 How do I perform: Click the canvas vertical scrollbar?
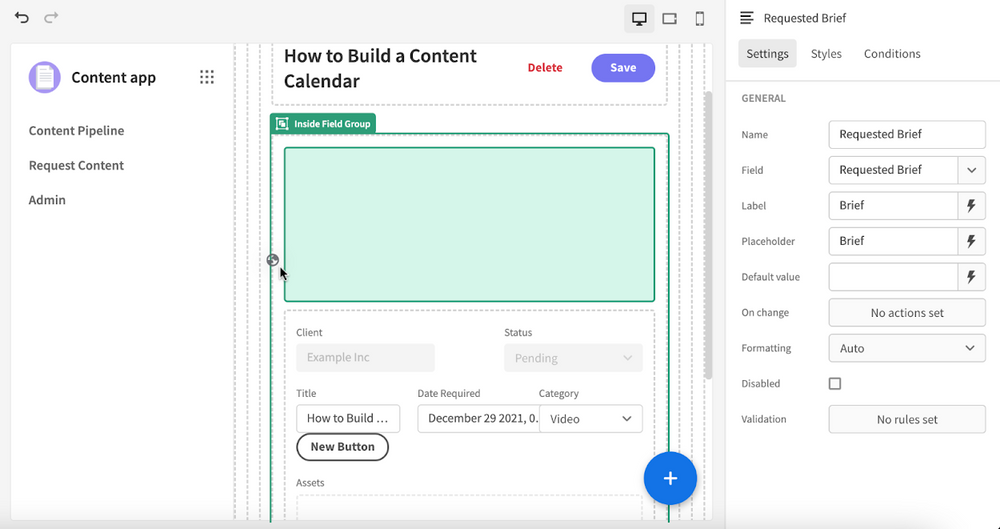click(708, 235)
